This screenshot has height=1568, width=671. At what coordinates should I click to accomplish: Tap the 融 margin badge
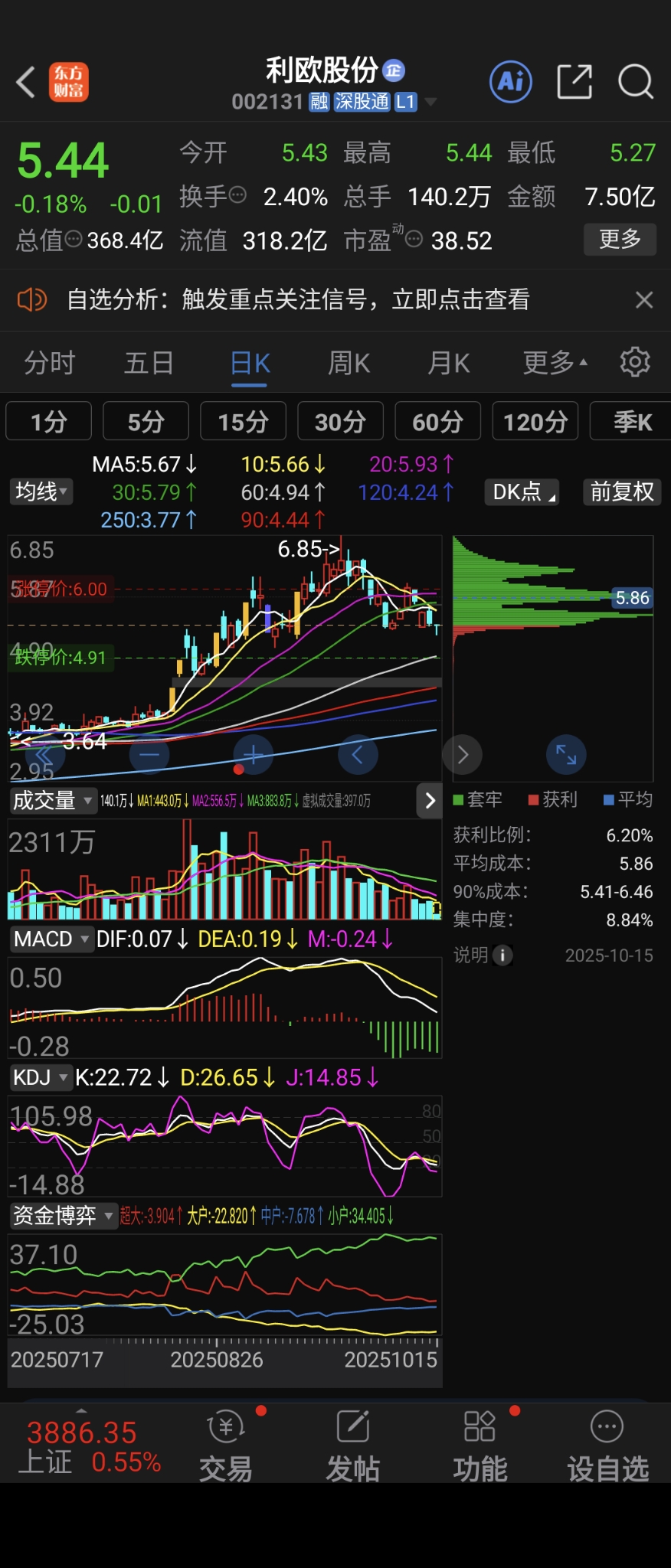pos(319,102)
